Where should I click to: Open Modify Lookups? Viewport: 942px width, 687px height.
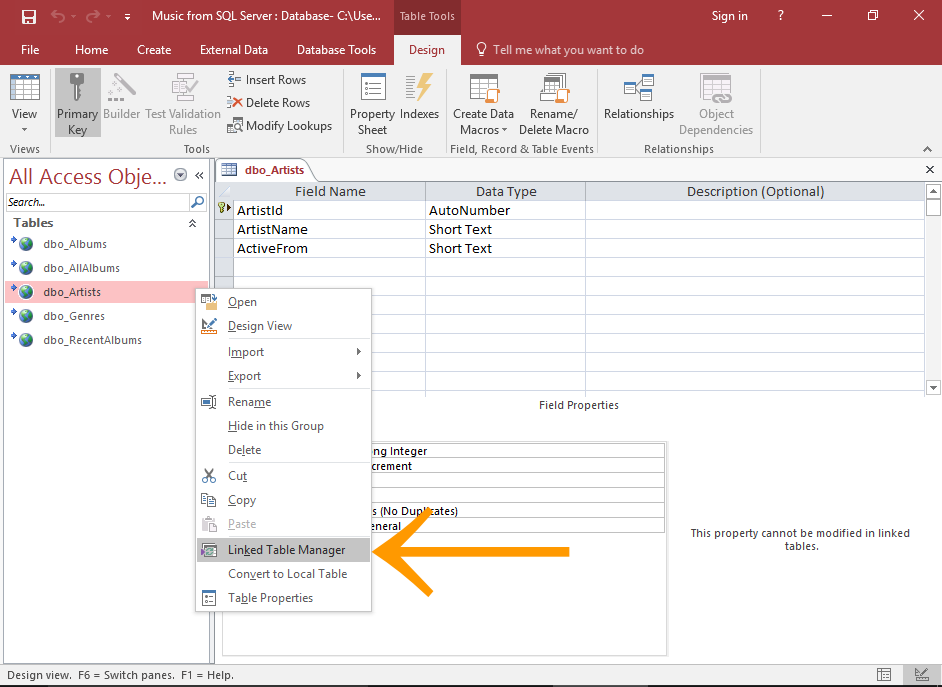pyautogui.click(x=280, y=126)
